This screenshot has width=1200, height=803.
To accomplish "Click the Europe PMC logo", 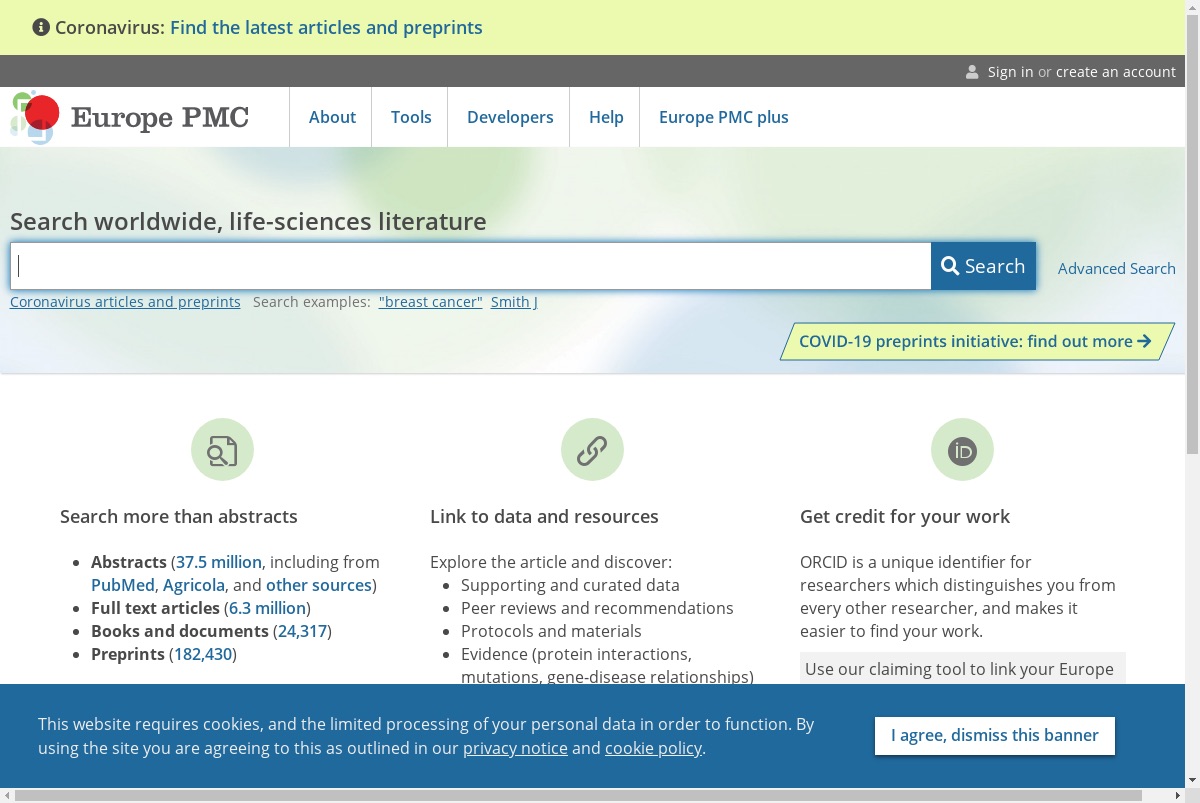I will pyautogui.click(x=130, y=117).
